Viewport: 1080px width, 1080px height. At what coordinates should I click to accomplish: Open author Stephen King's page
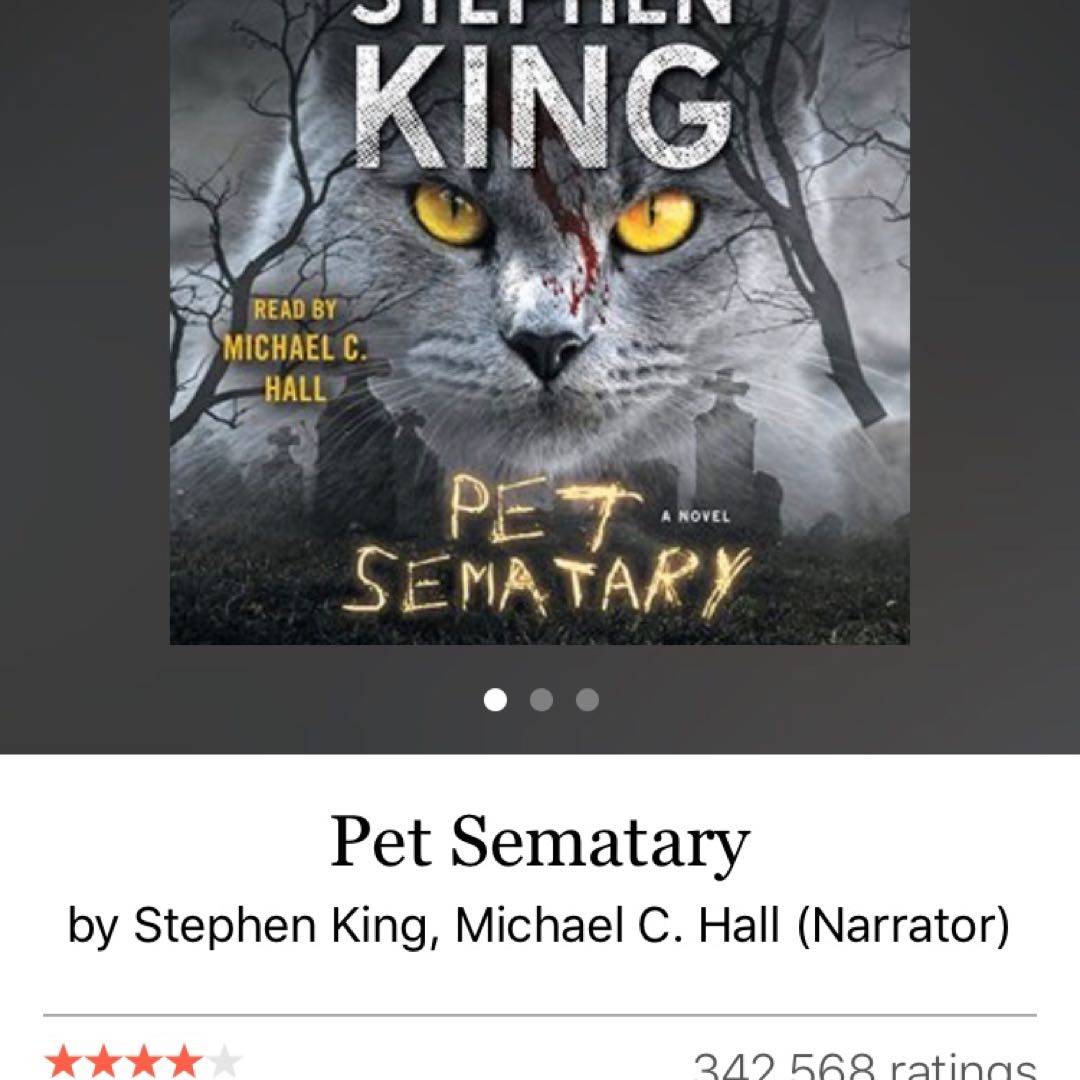(281, 926)
